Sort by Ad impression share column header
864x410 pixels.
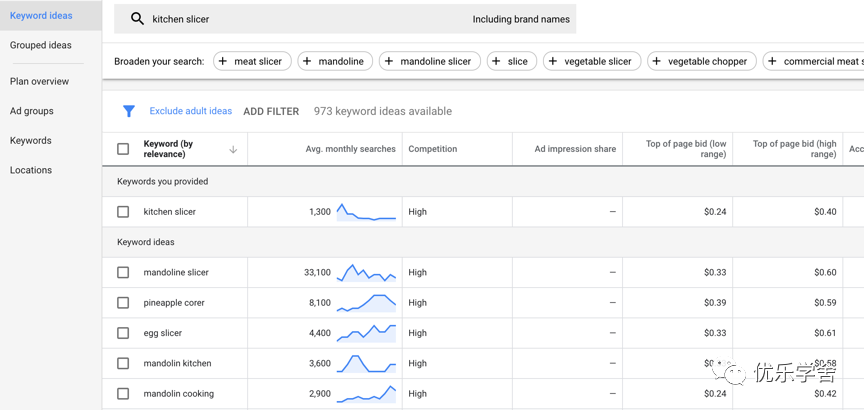click(x=575, y=149)
